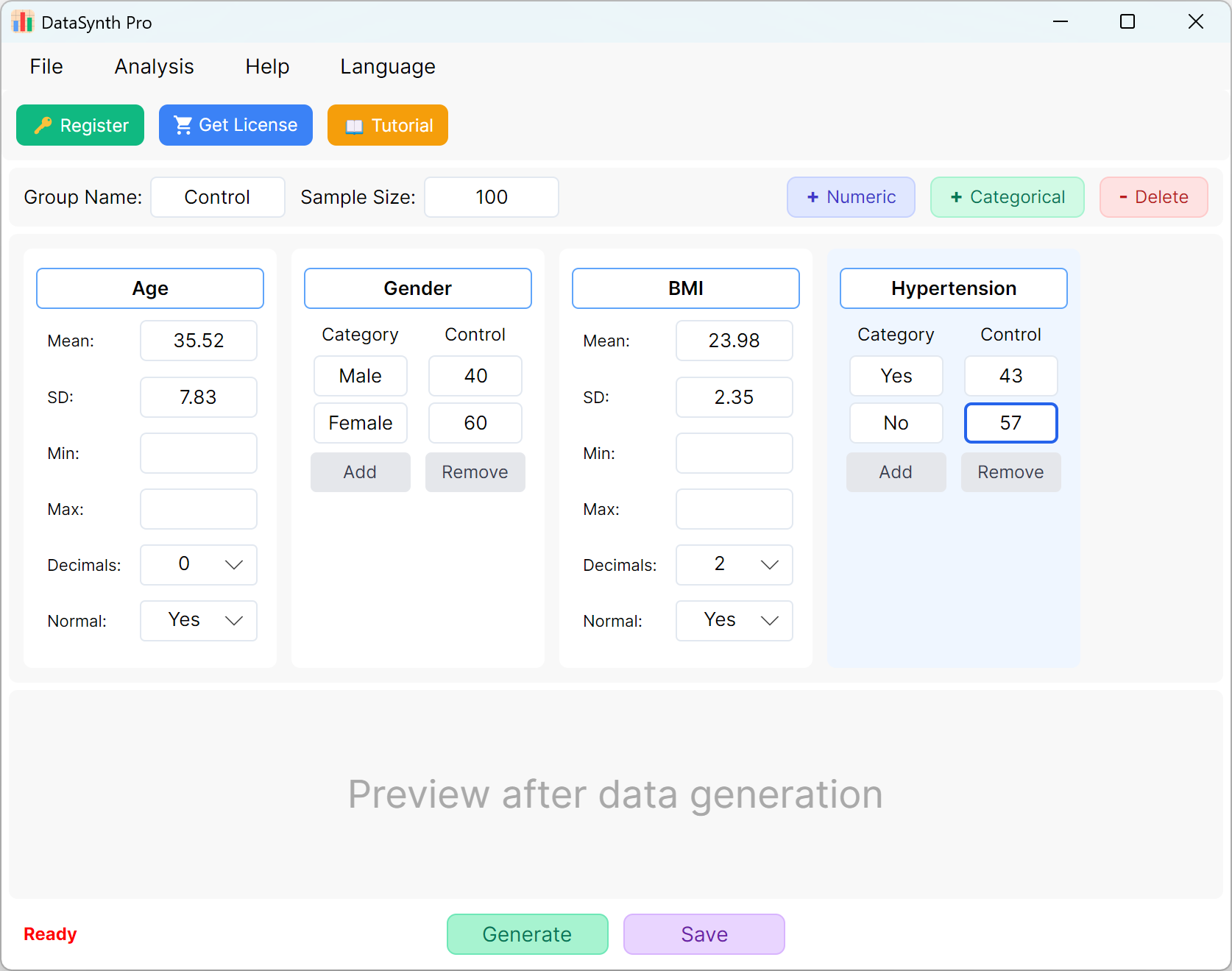Open the Language menu

click(388, 67)
